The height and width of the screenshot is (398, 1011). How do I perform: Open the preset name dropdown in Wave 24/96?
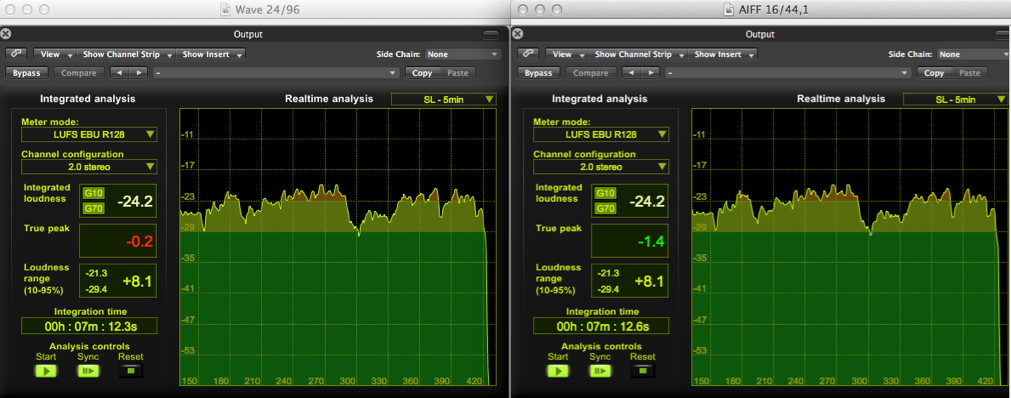pyautogui.click(x=276, y=73)
